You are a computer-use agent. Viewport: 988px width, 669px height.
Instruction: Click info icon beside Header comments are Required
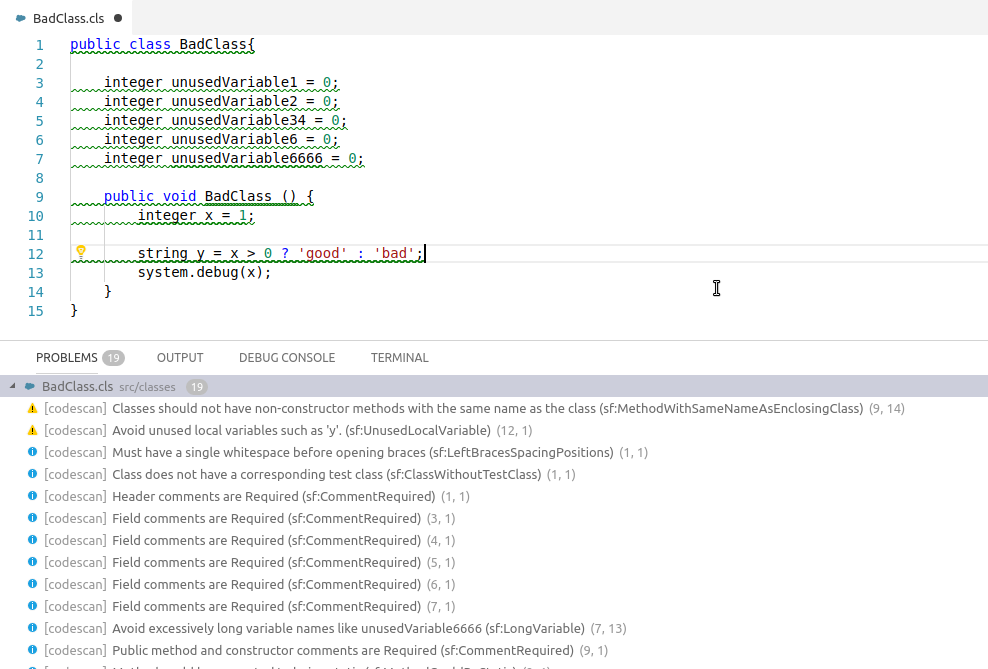(33, 496)
